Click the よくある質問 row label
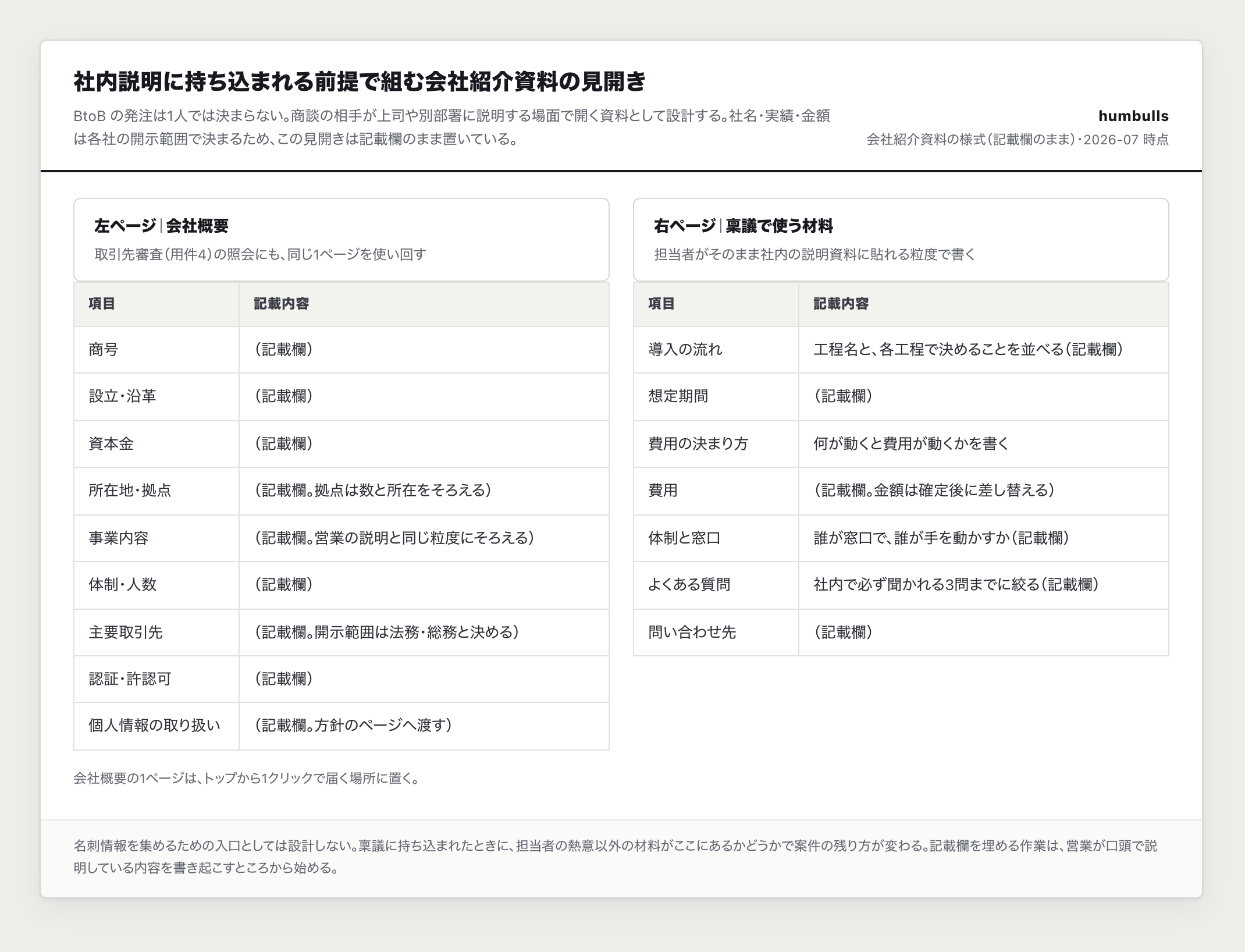The image size is (1245, 952). [689, 585]
